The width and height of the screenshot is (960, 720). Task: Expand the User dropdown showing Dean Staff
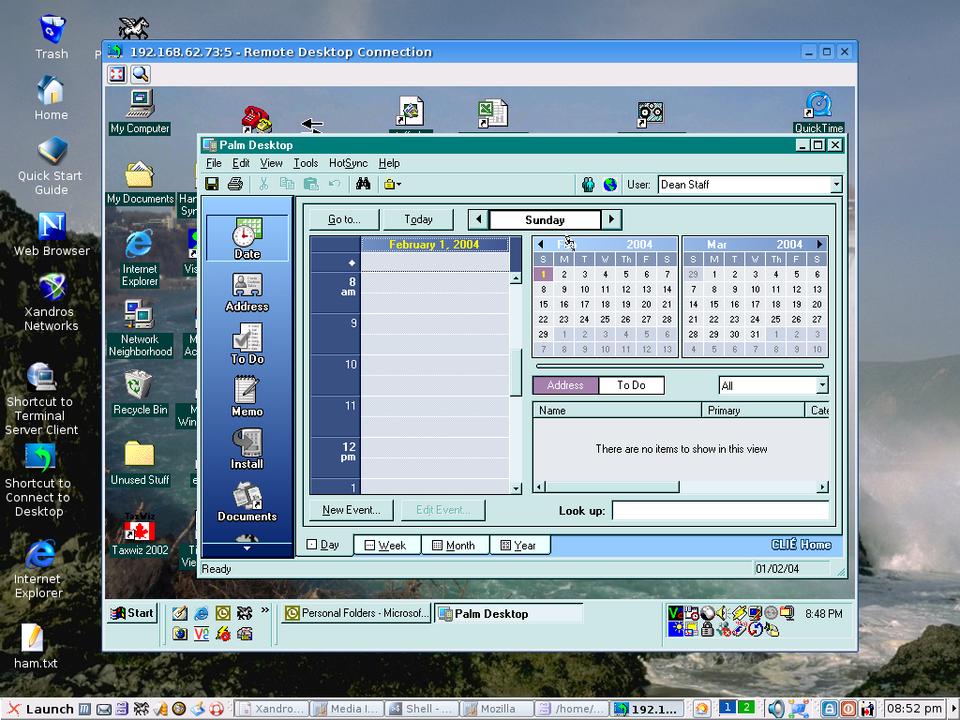835,185
